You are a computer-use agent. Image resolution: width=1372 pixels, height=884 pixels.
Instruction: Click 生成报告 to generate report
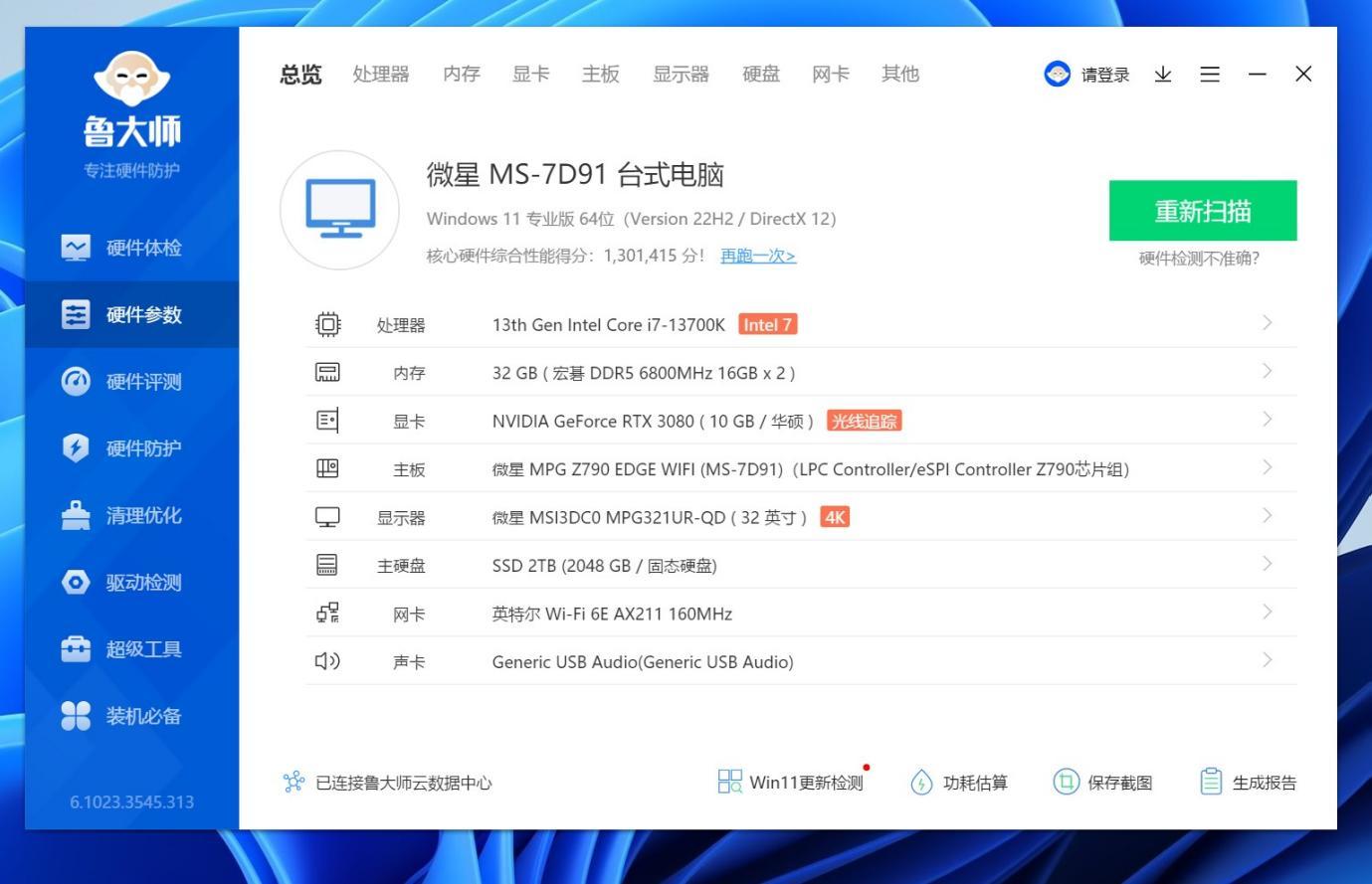coord(1249,783)
